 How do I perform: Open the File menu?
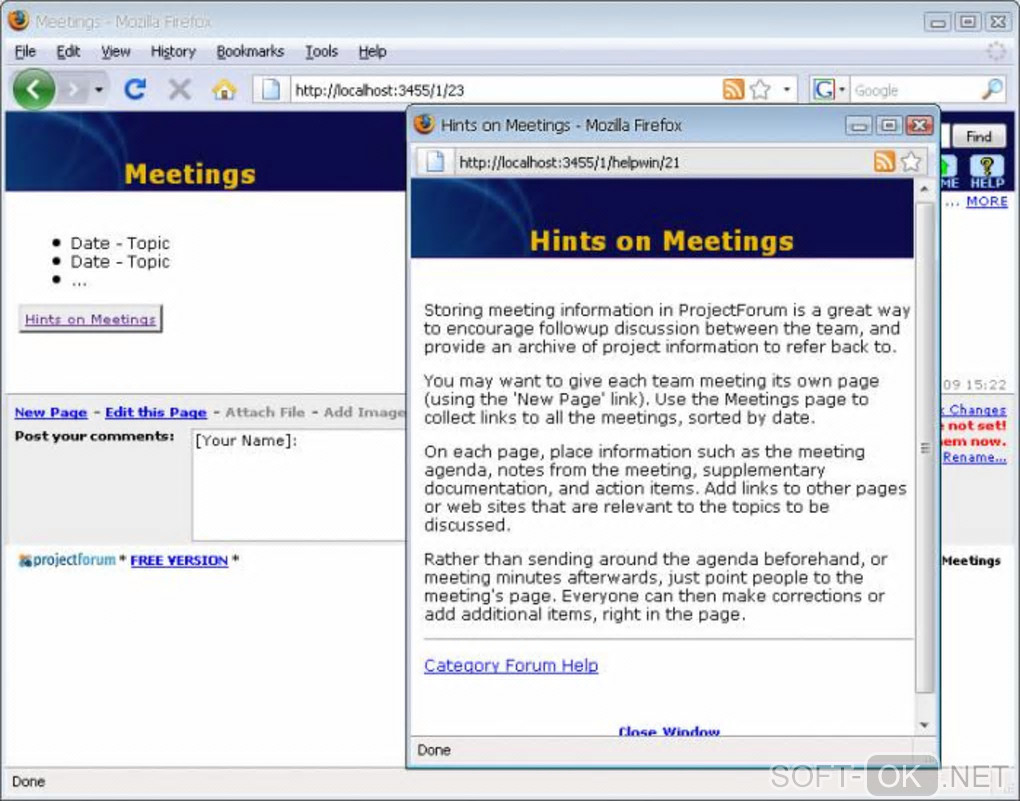coord(25,51)
